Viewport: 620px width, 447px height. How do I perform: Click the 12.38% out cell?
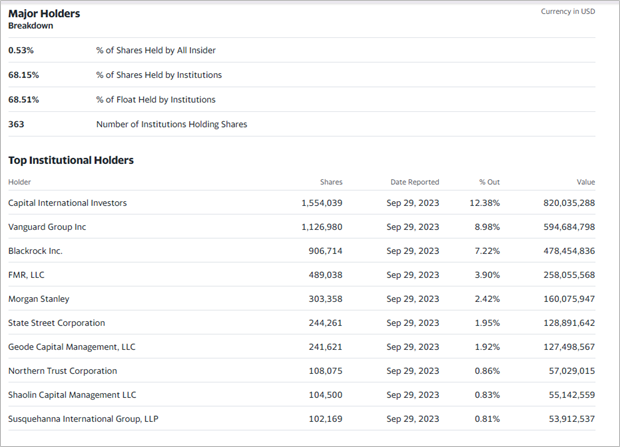(x=485, y=203)
